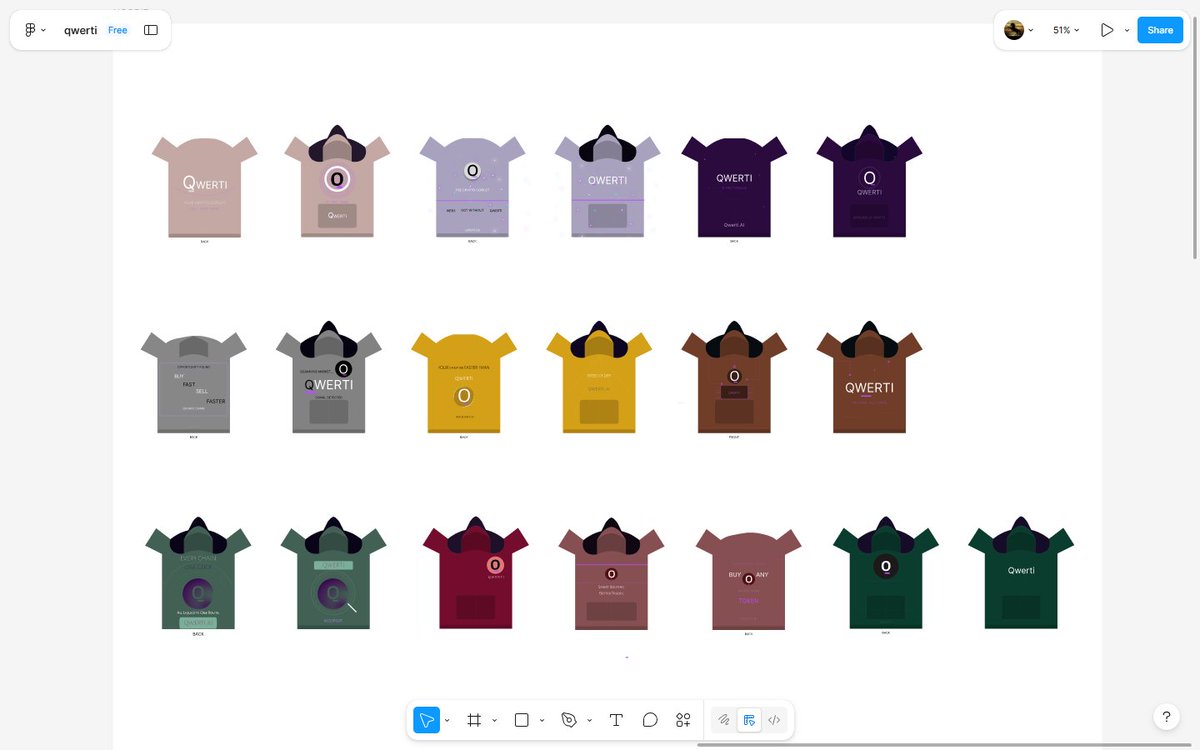Open presentation options chevron beside play

pyautogui.click(x=1127, y=30)
